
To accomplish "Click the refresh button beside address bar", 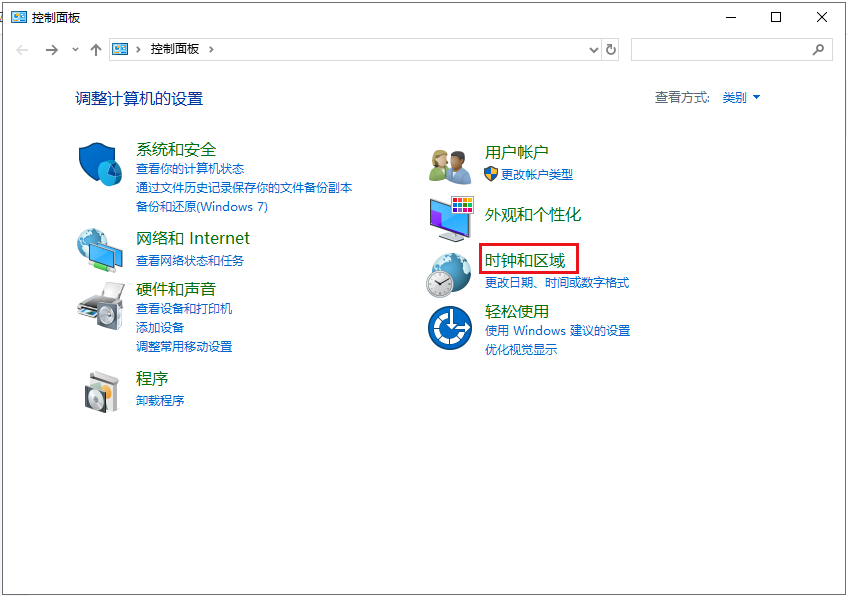I will [611, 49].
